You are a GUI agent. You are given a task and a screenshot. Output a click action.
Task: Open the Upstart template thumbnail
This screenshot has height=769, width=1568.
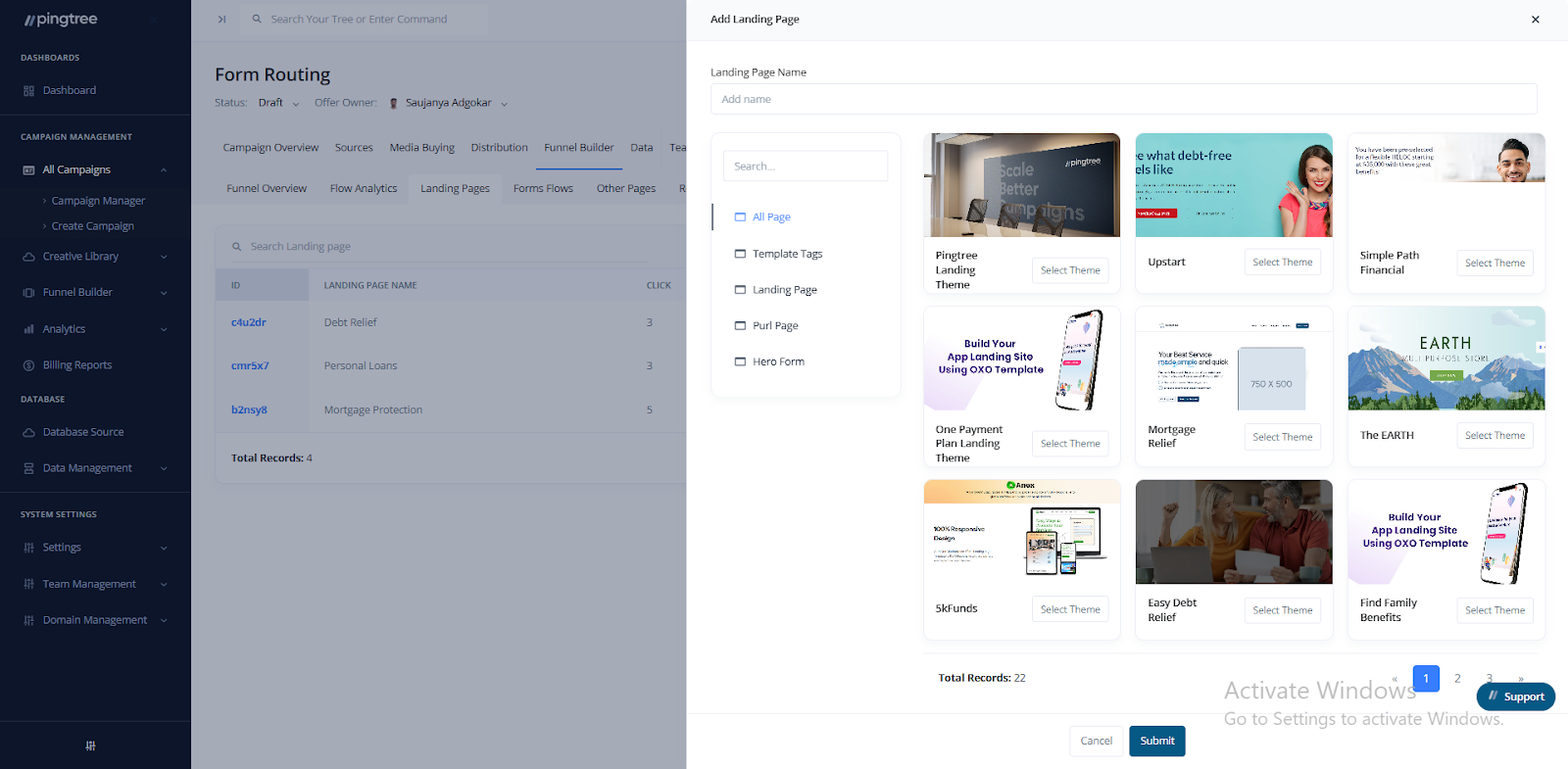pyautogui.click(x=1234, y=185)
